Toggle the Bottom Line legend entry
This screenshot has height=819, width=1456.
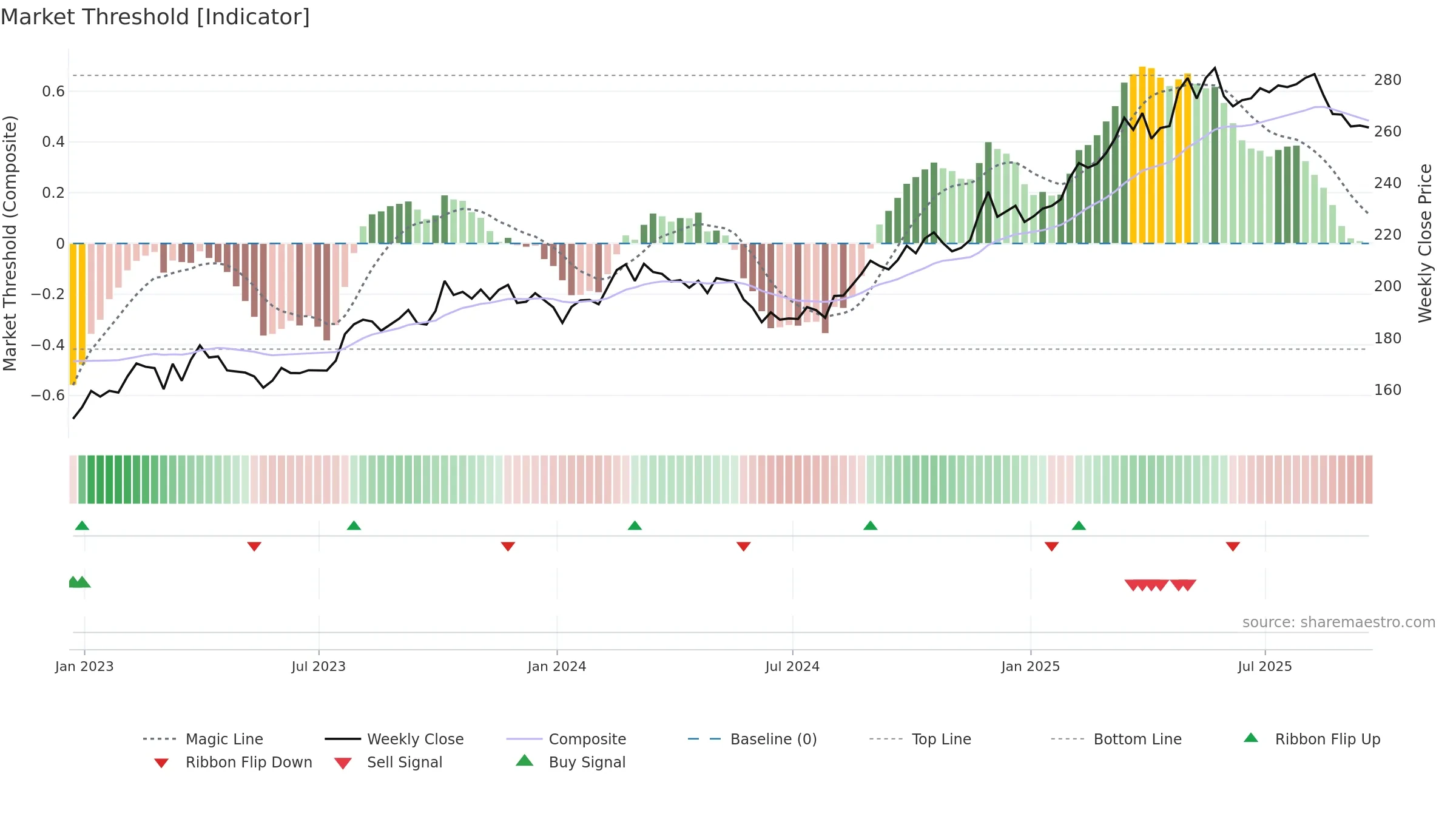tap(1116, 739)
